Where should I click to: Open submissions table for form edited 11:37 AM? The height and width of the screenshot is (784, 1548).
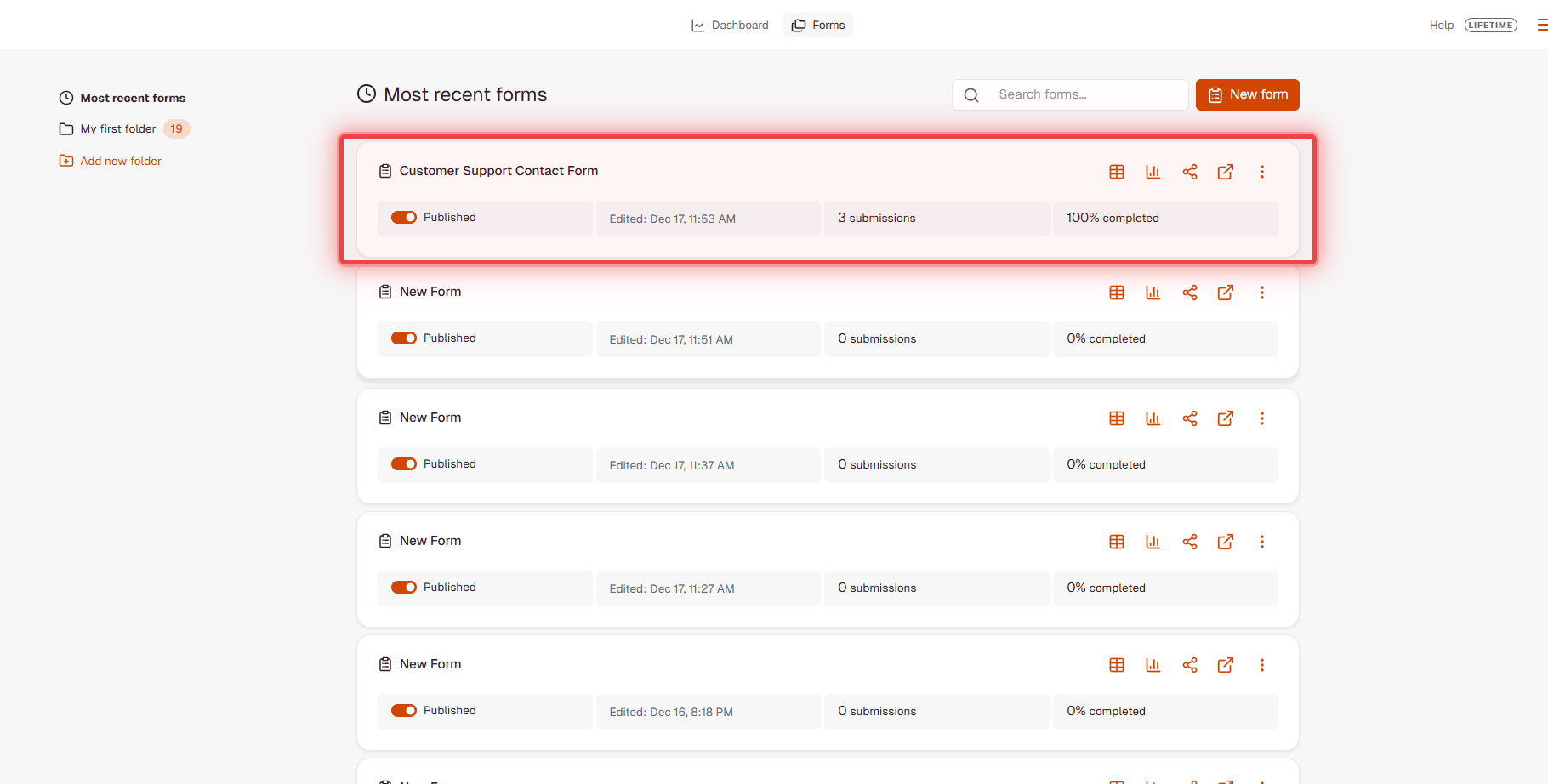[x=1117, y=418]
